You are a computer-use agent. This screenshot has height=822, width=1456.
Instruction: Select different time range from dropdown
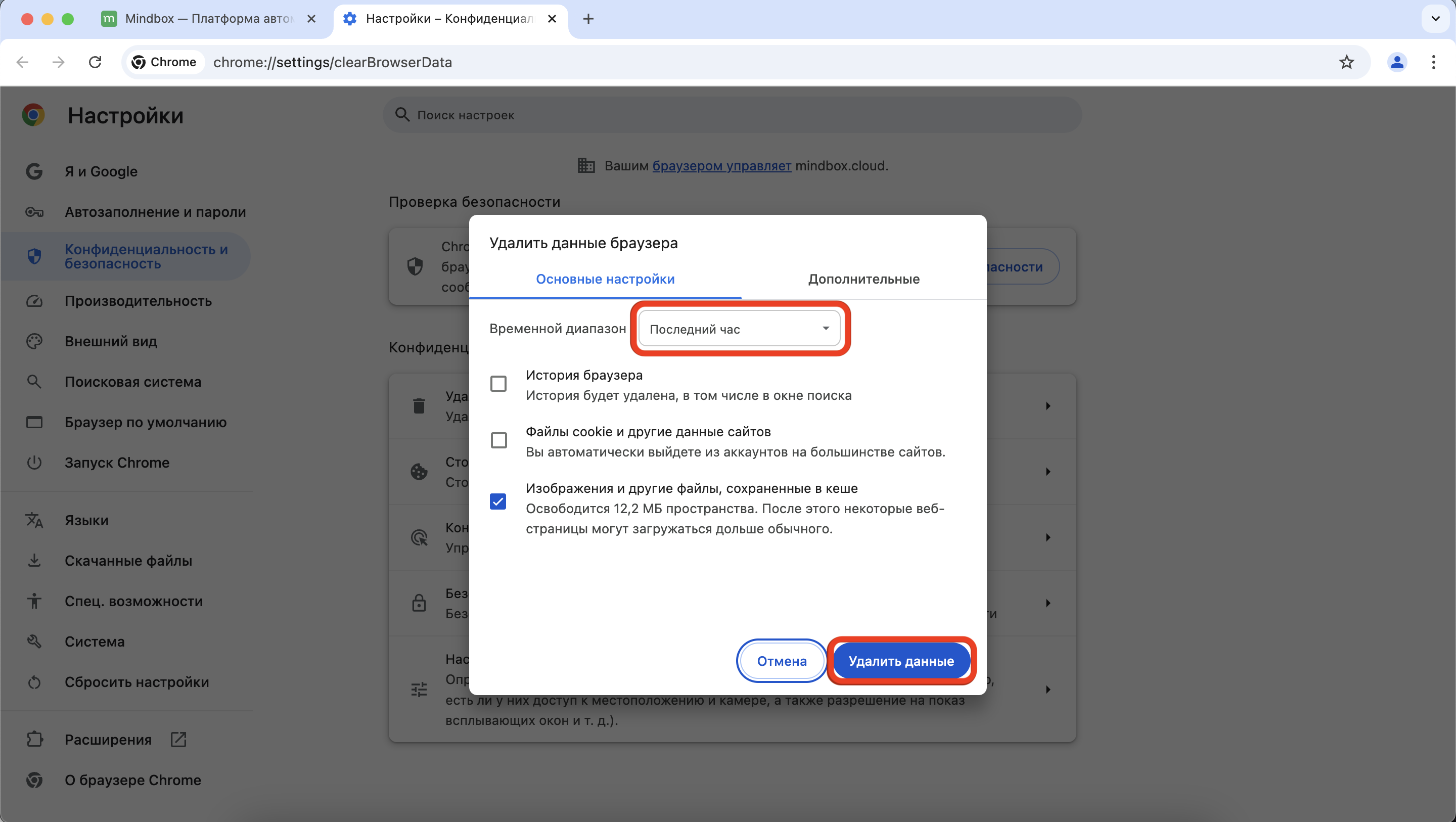click(x=740, y=329)
